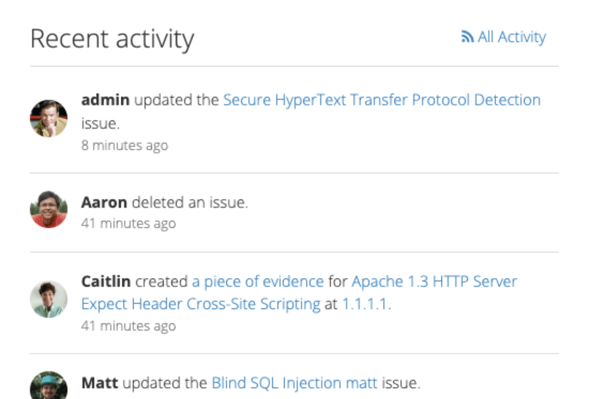The width and height of the screenshot is (589, 399).
Task: Open Blind SQL Injection matt issue
Action: [x=294, y=383]
